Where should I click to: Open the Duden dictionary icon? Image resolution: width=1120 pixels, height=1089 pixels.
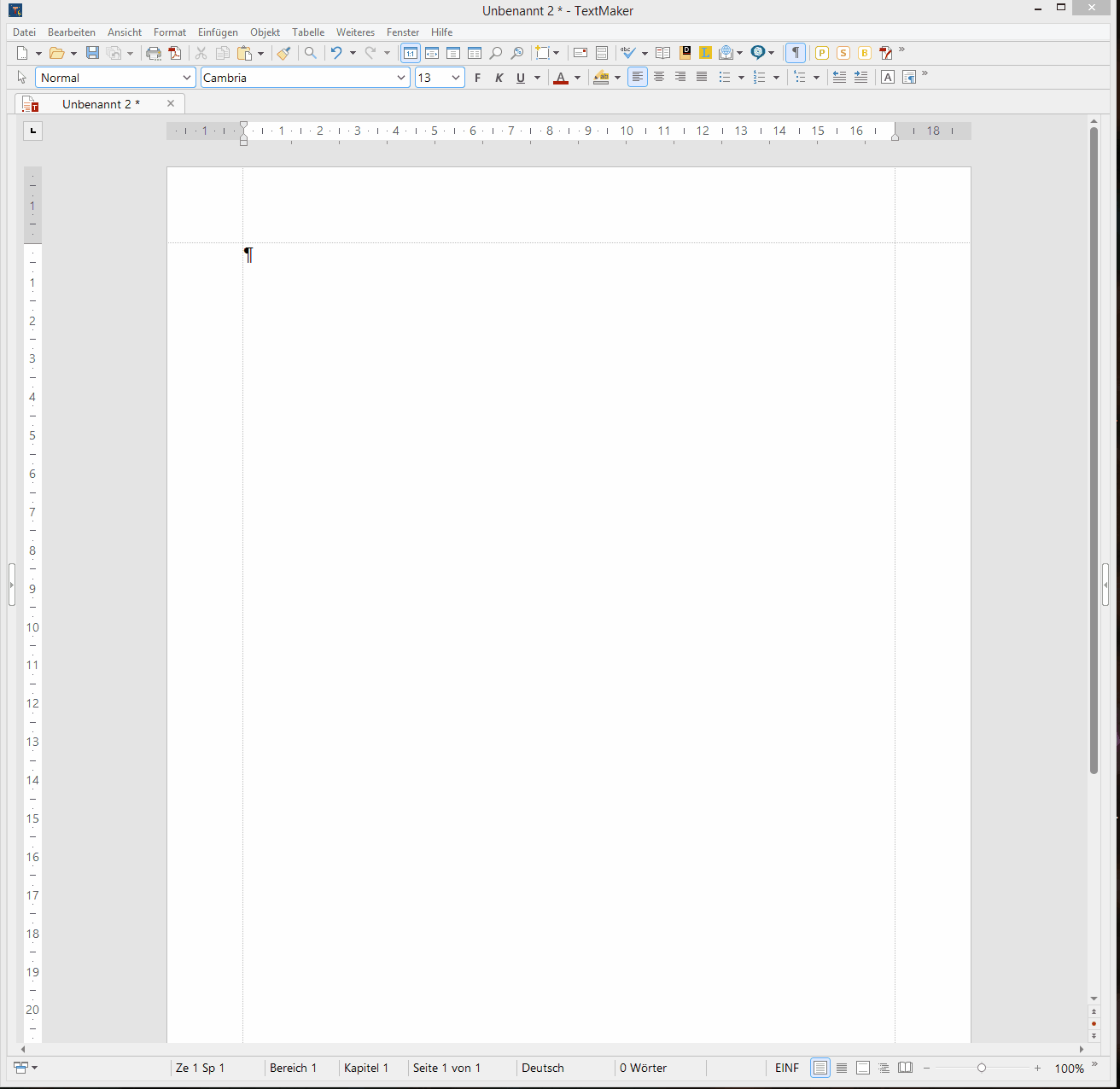click(x=685, y=53)
